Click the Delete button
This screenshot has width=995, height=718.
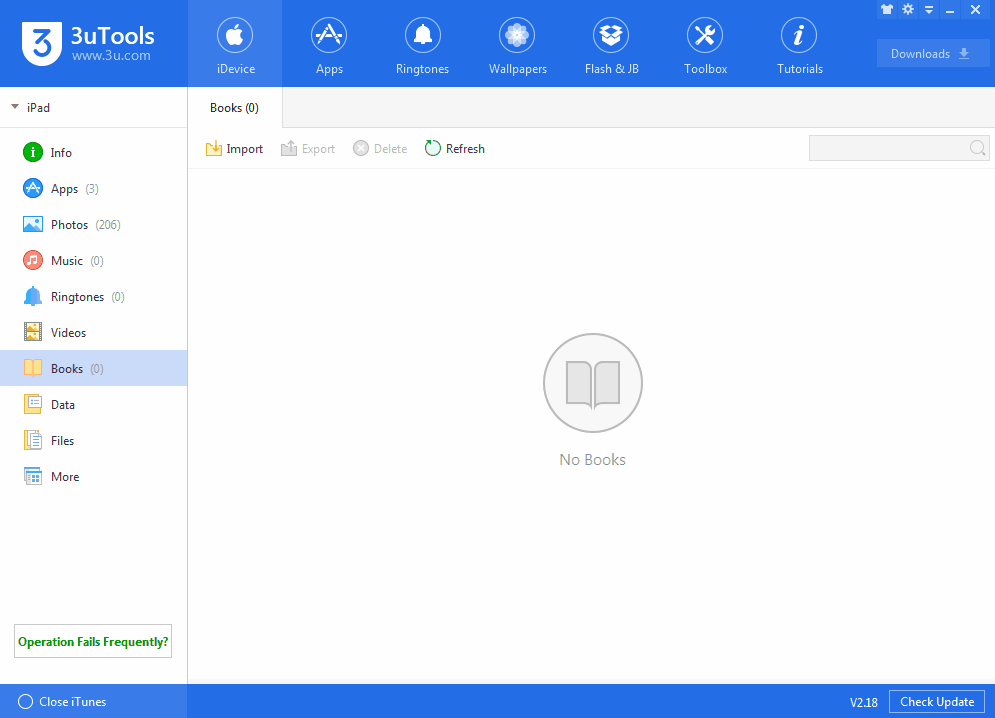[380, 149]
